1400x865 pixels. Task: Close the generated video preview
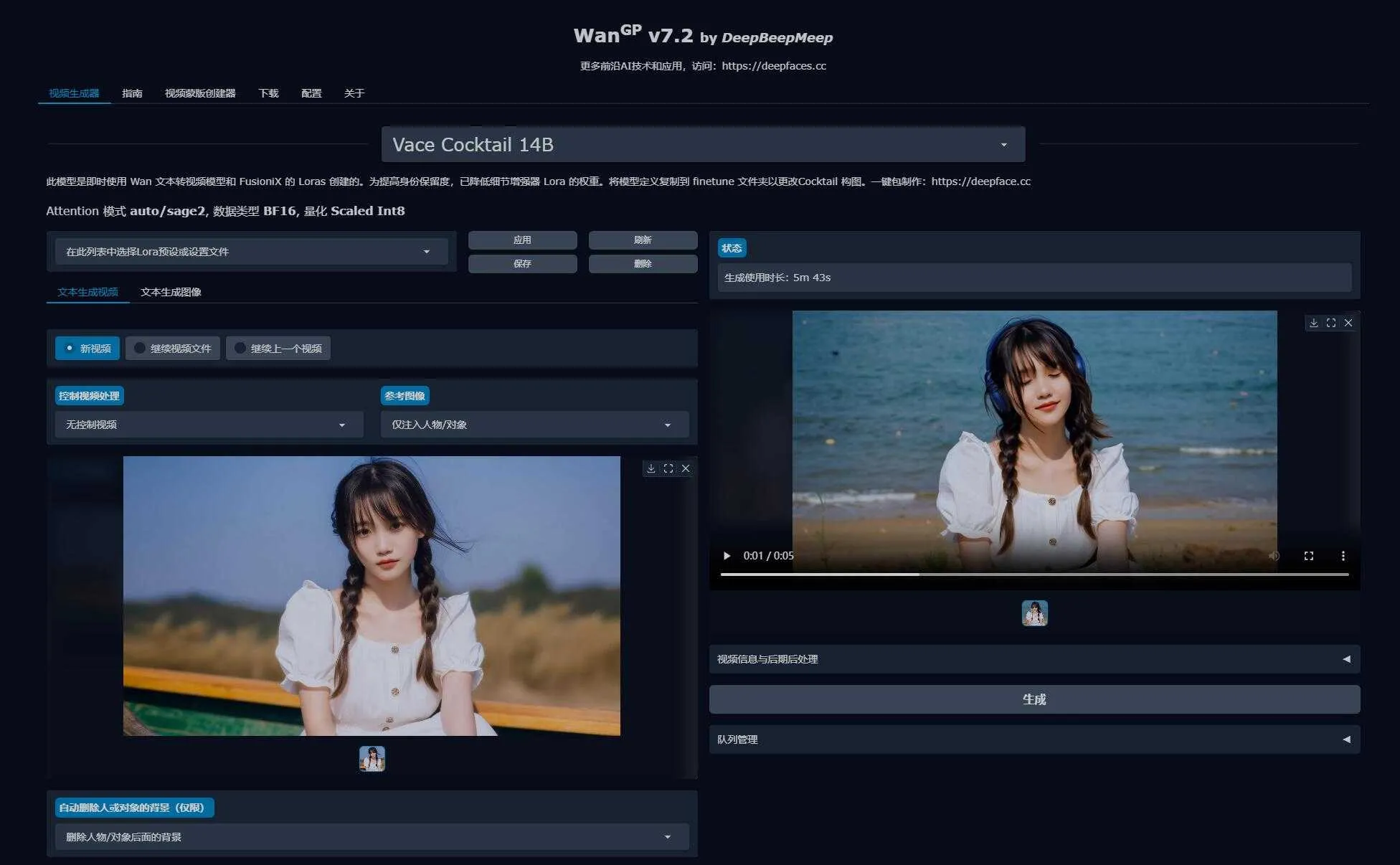(x=1348, y=323)
